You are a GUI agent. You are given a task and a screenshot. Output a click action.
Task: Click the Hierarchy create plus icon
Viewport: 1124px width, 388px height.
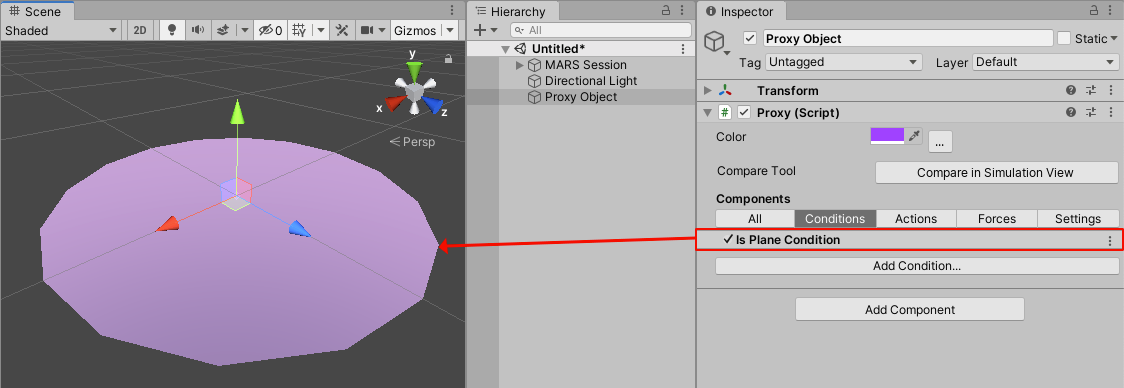(480, 30)
